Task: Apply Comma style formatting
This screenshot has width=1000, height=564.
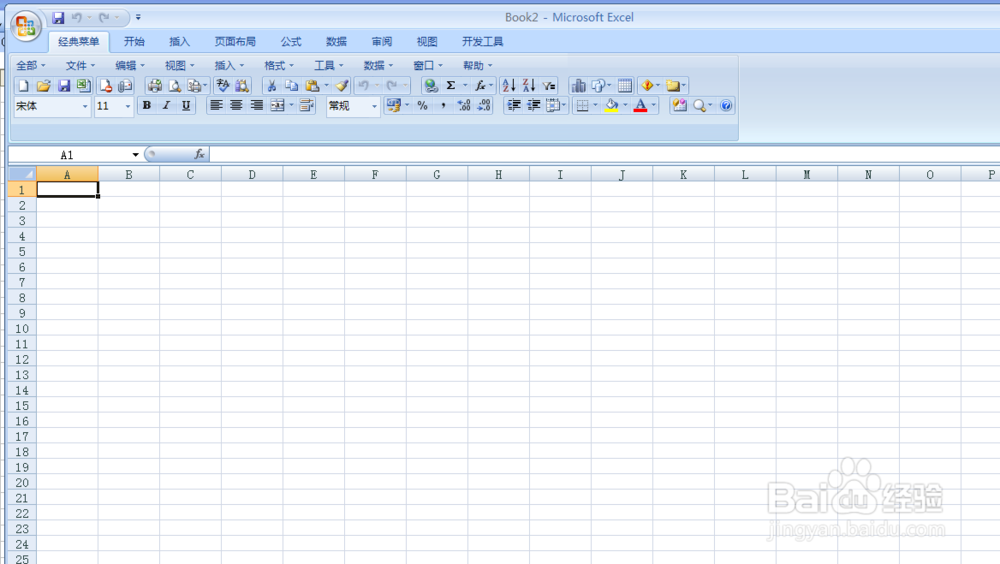Action: [x=443, y=106]
